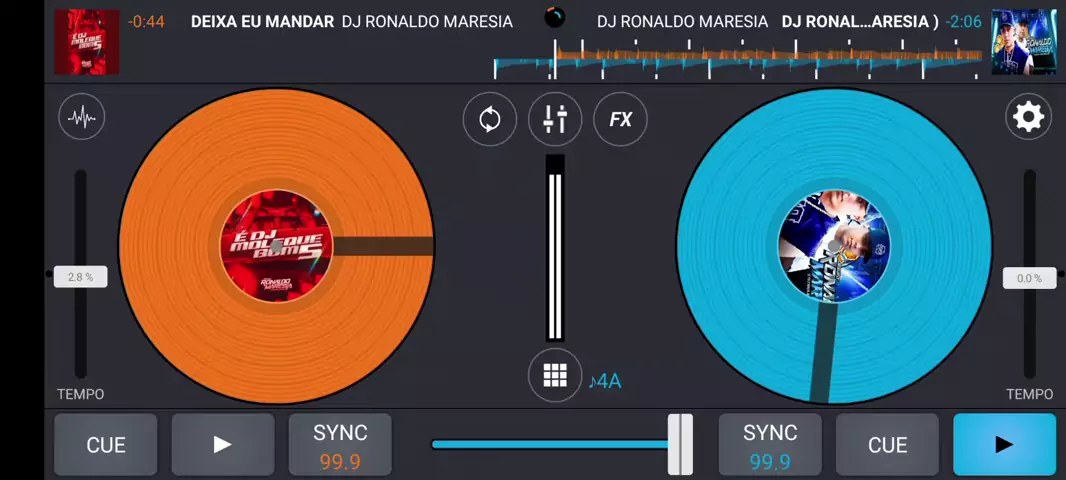The image size is (1066, 480).
Task: Toggle SYNC on the left deck
Action: pos(340,445)
